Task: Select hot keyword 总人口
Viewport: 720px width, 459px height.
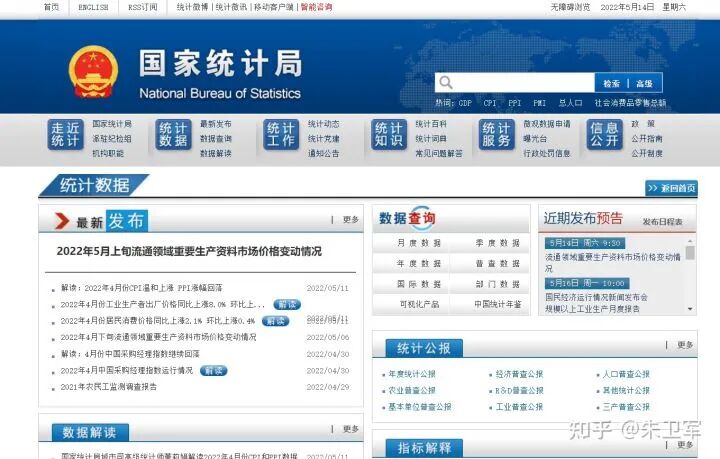Action: [570, 103]
